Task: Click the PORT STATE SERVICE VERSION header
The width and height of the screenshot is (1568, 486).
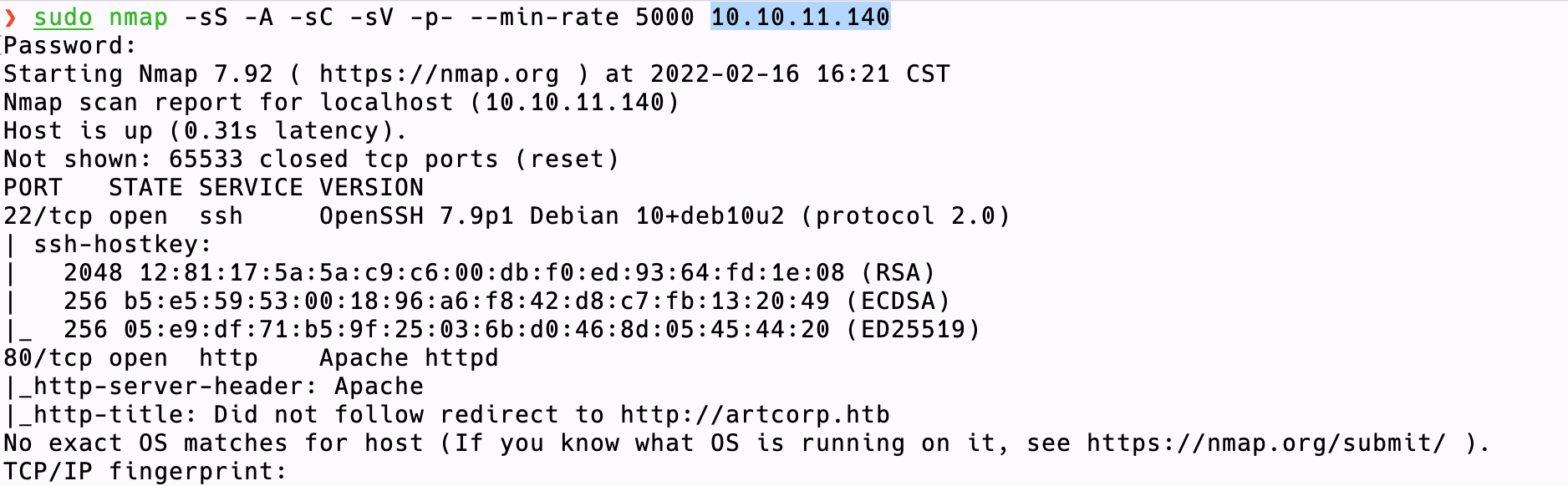Action: [x=213, y=188]
